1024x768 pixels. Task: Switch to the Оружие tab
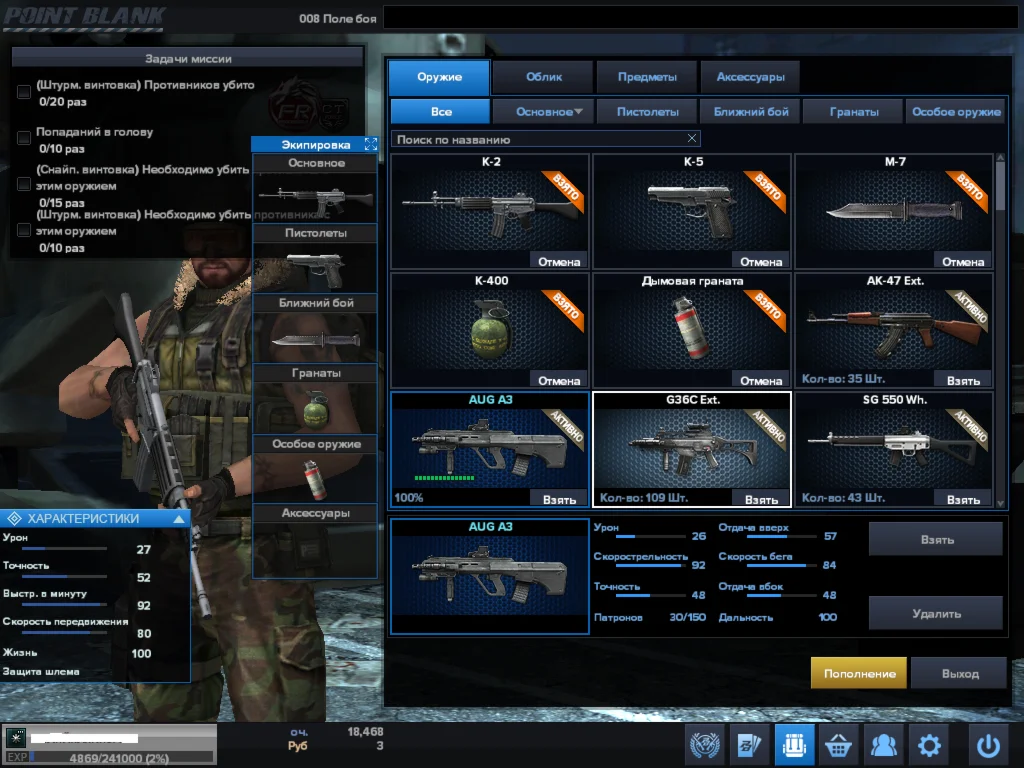tap(439, 77)
